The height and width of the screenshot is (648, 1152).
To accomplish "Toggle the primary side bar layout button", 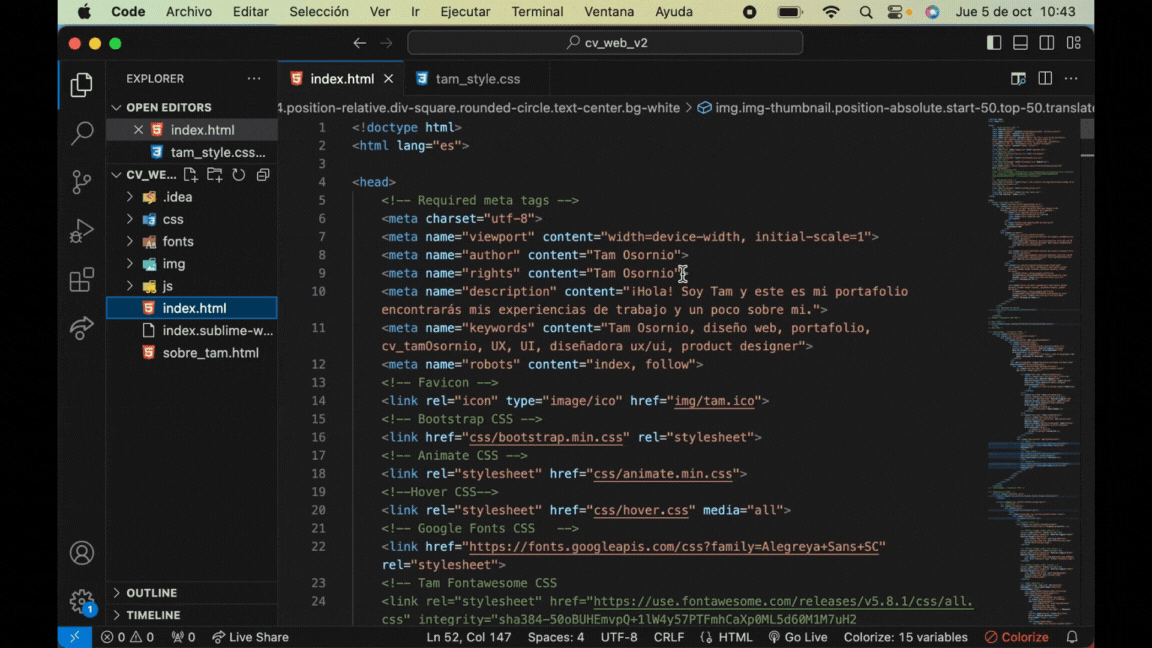I will coord(994,43).
